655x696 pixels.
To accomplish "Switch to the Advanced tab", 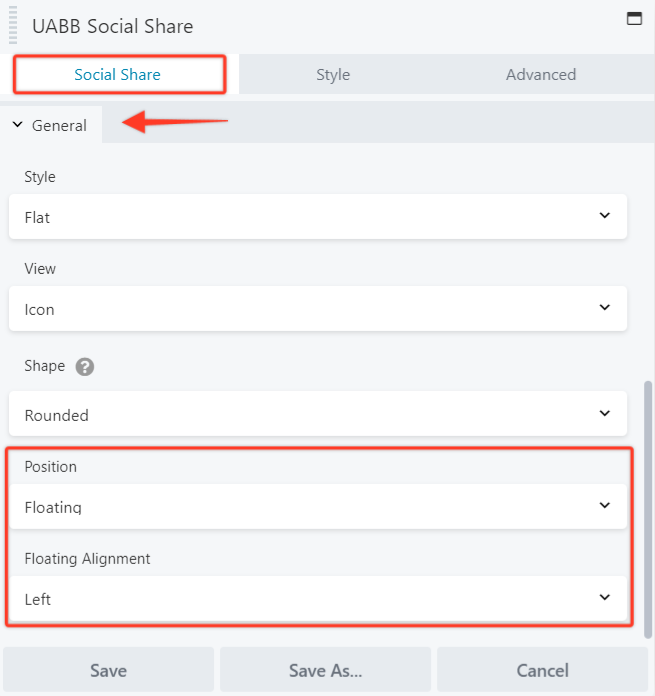I will coord(540,74).
